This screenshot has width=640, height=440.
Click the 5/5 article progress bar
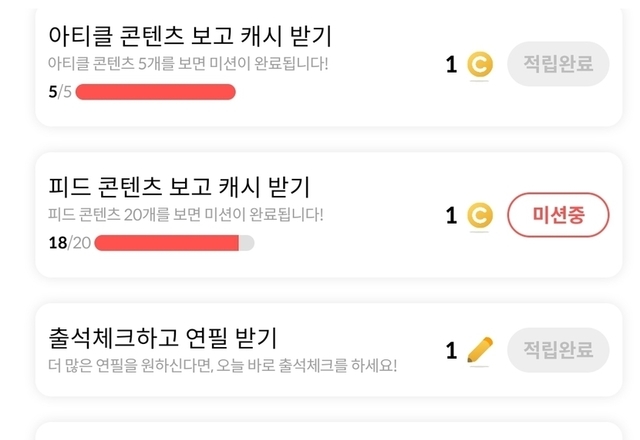coord(156,92)
